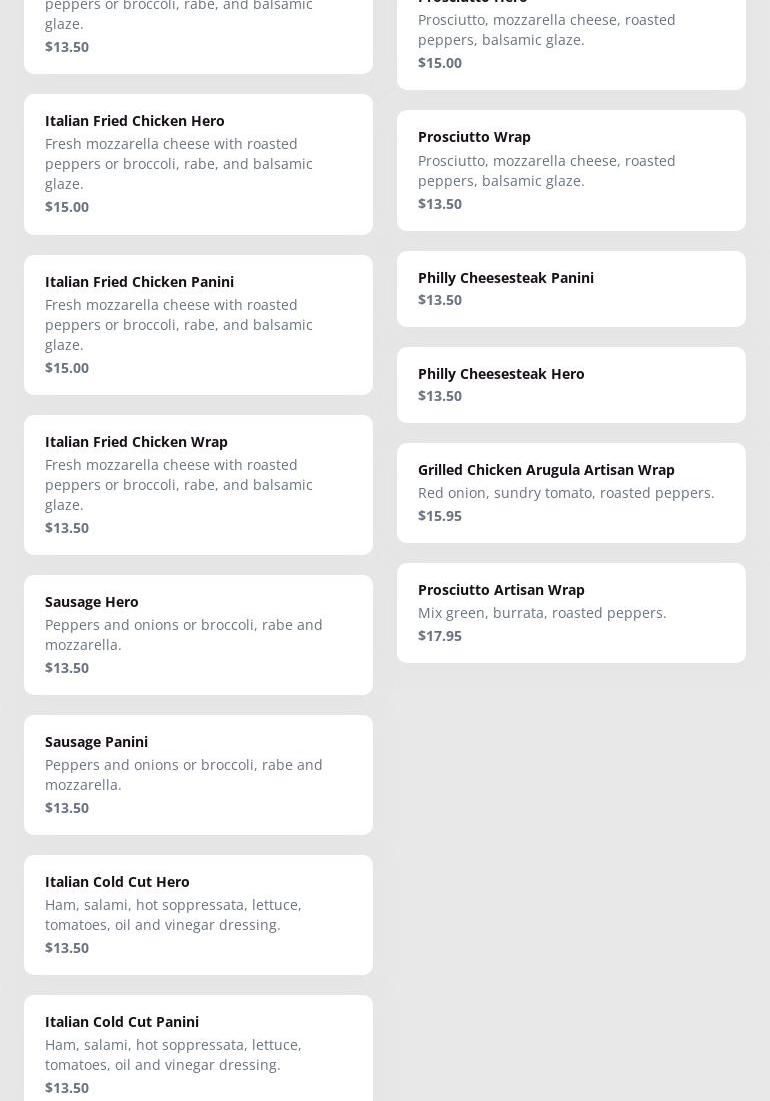The height and width of the screenshot is (1101, 770).
Task: Click the $15.00 price under Fried Chicken Hero
Action: click(67, 207)
